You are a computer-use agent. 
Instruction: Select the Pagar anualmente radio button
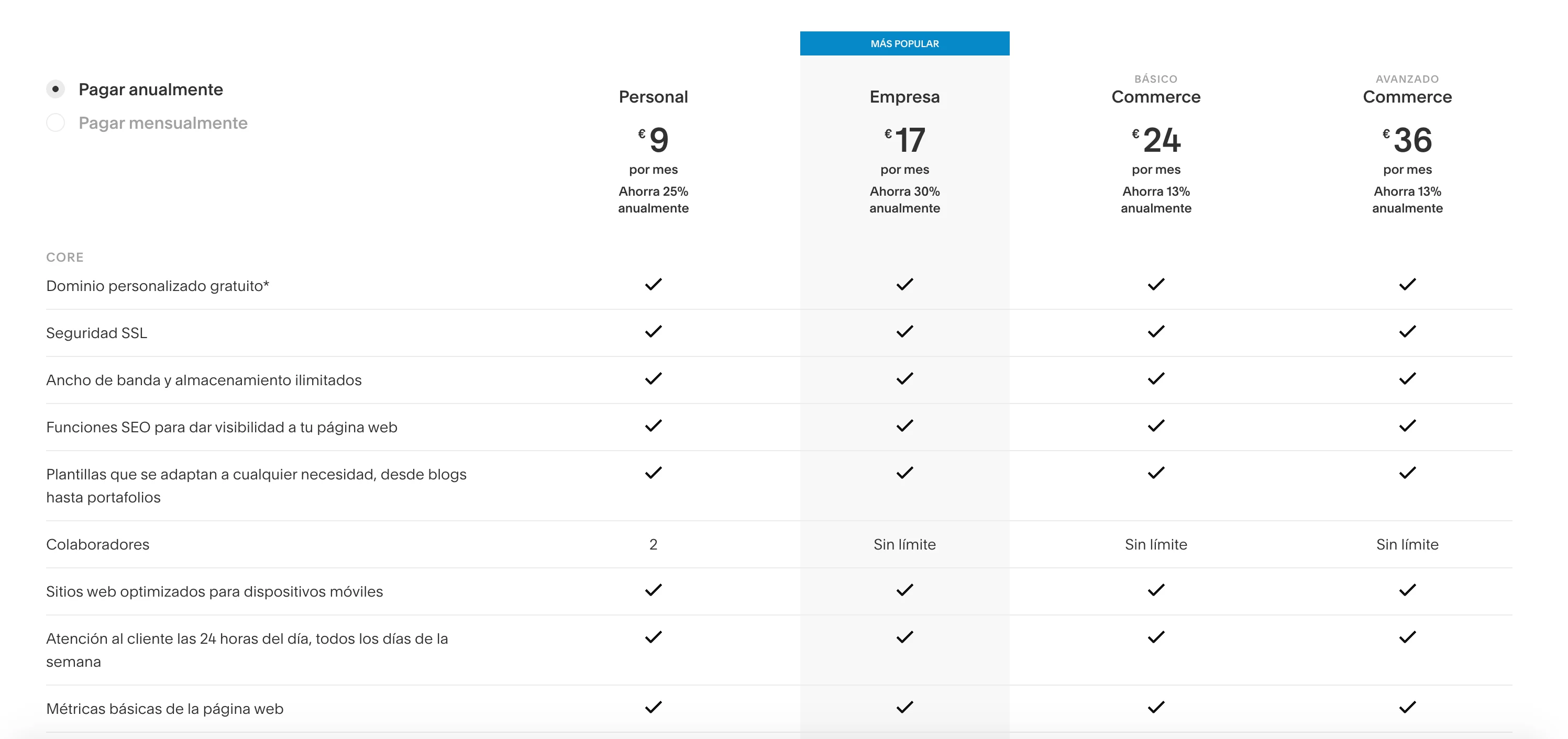pyautogui.click(x=56, y=89)
